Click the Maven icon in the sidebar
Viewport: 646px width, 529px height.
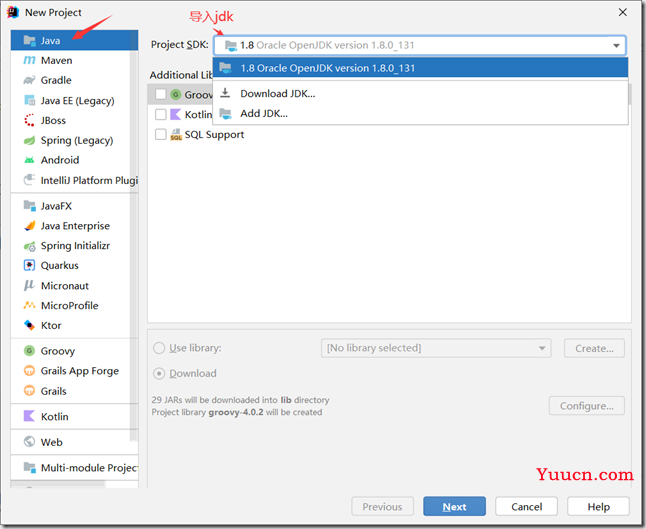point(29,61)
